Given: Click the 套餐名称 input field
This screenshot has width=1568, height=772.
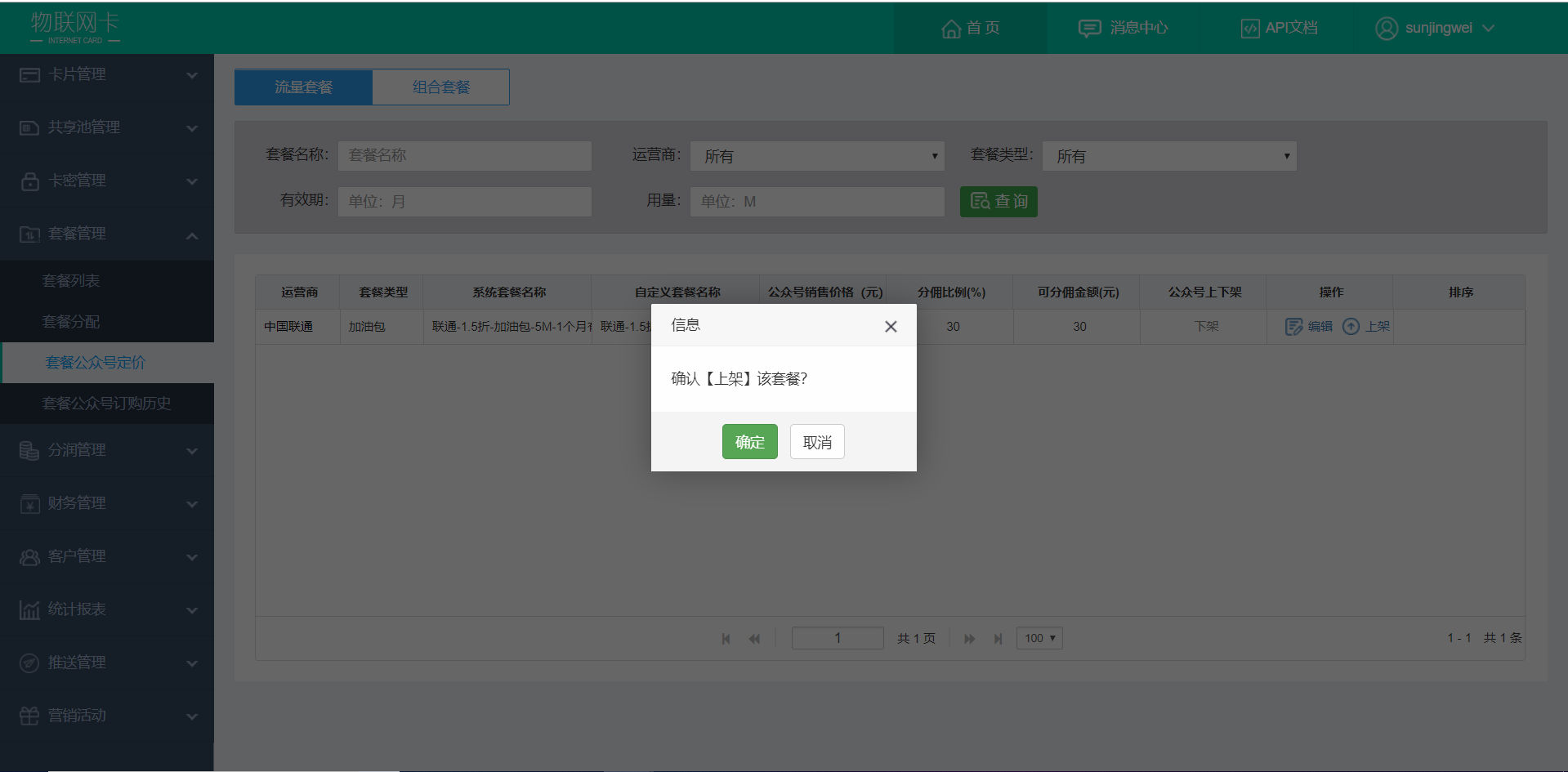Looking at the screenshot, I should (465, 156).
